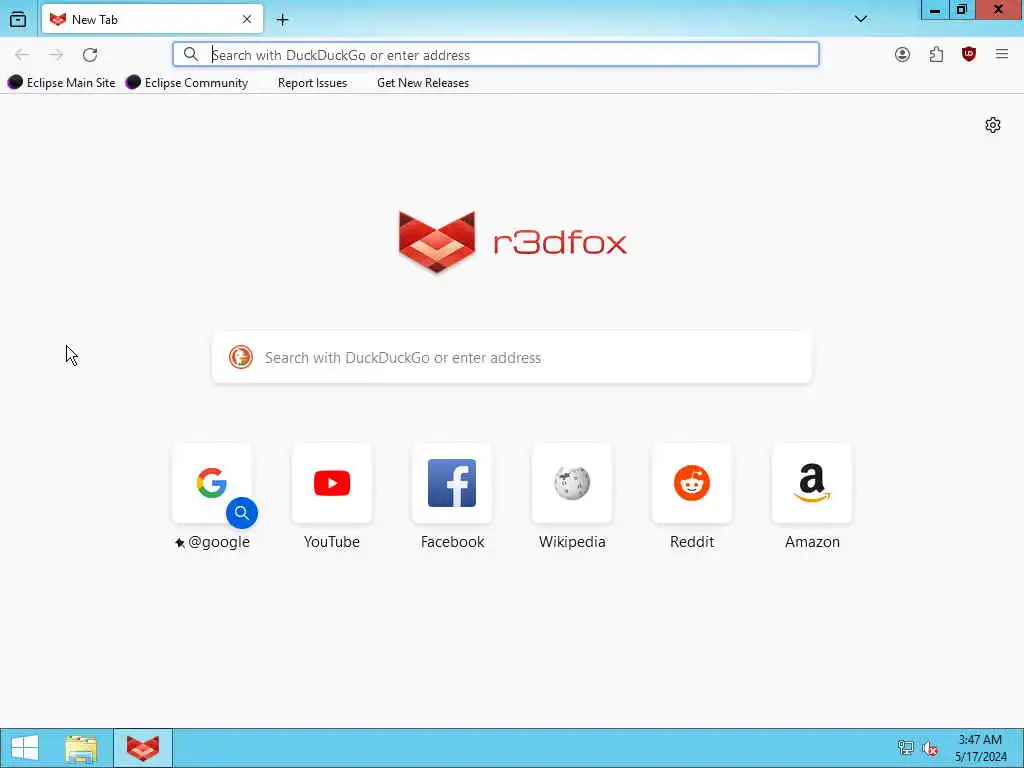This screenshot has height=768, width=1024.
Task: Open the Wikipedia shortcut tile
Action: pyautogui.click(x=572, y=483)
